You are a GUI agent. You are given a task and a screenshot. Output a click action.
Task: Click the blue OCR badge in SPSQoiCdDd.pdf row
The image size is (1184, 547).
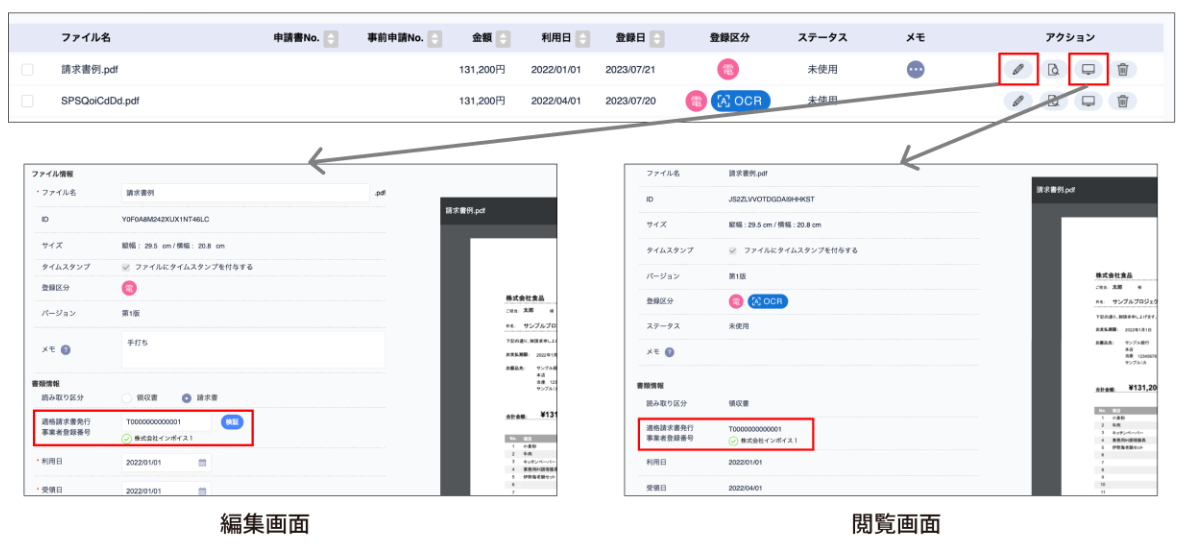tap(741, 101)
